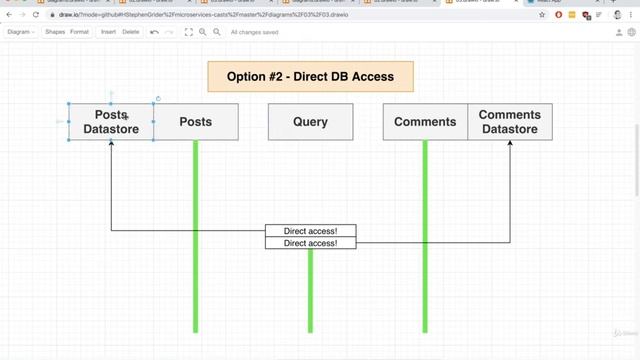640x360 pixels.
Task: Open the share user icon
Action: coord(619,32)
